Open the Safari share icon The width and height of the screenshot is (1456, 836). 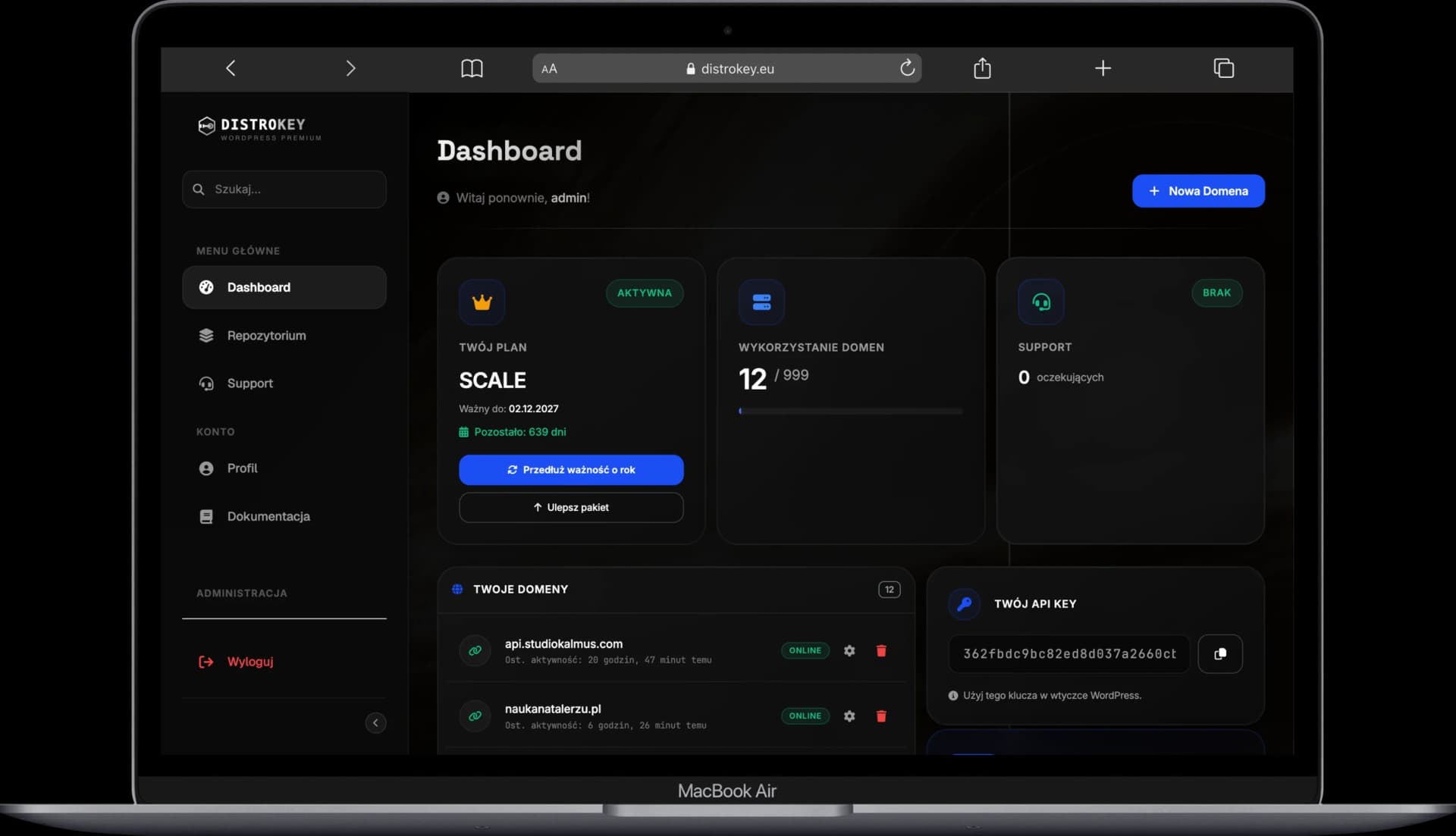pos(982,68)
